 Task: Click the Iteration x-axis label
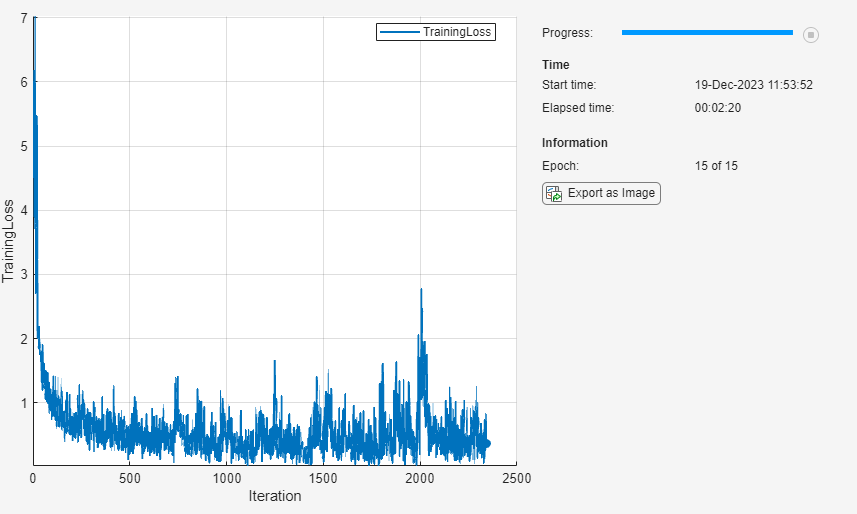(275, 496)
